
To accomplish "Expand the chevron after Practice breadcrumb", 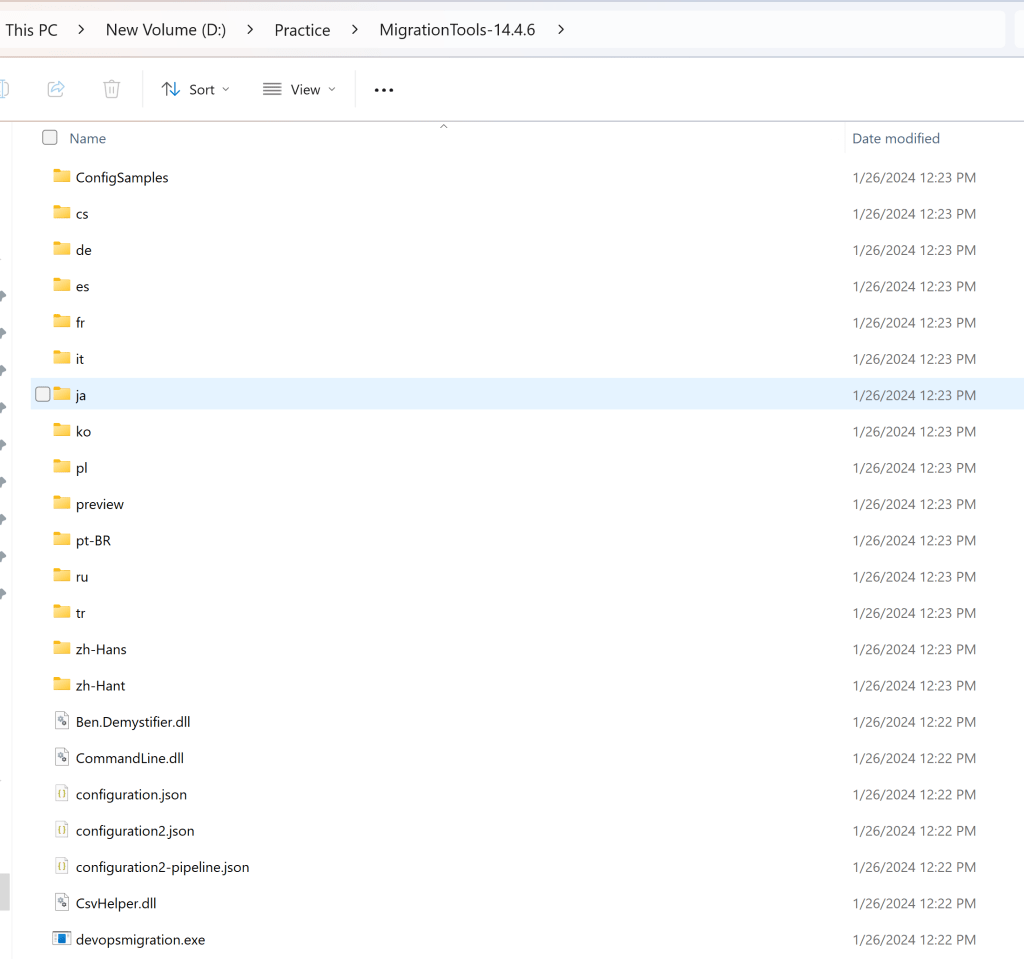I will pyautogui.click(x=355, y=30).
